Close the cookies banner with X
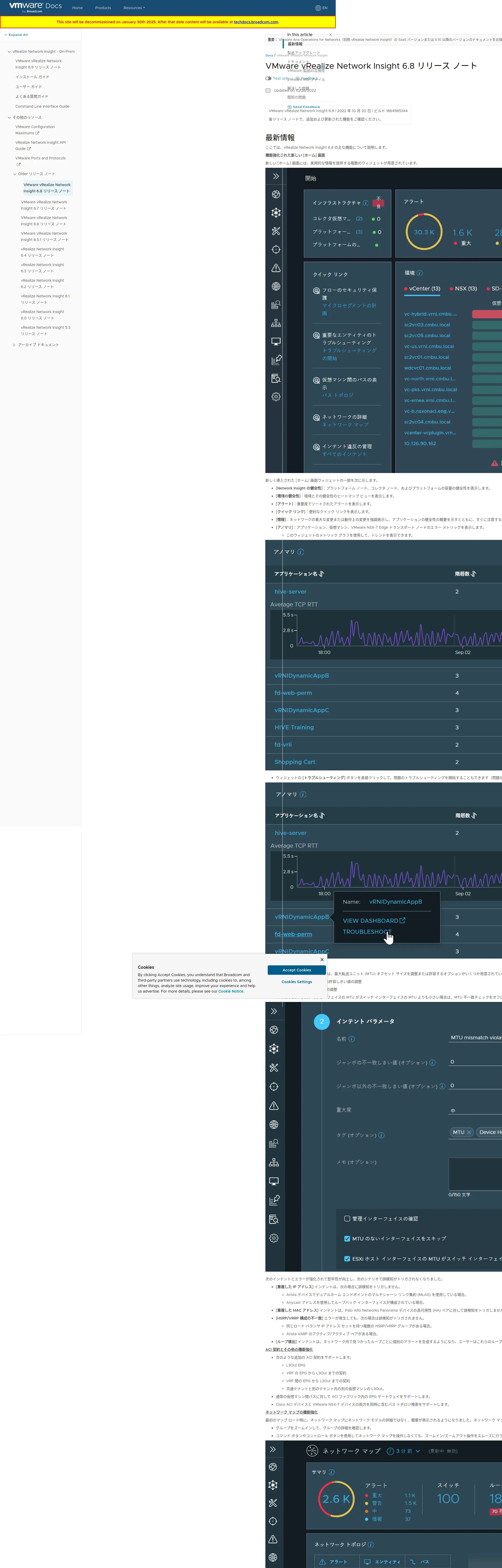The height and width of the screenshot is (1568, 502). click(322, 960)
